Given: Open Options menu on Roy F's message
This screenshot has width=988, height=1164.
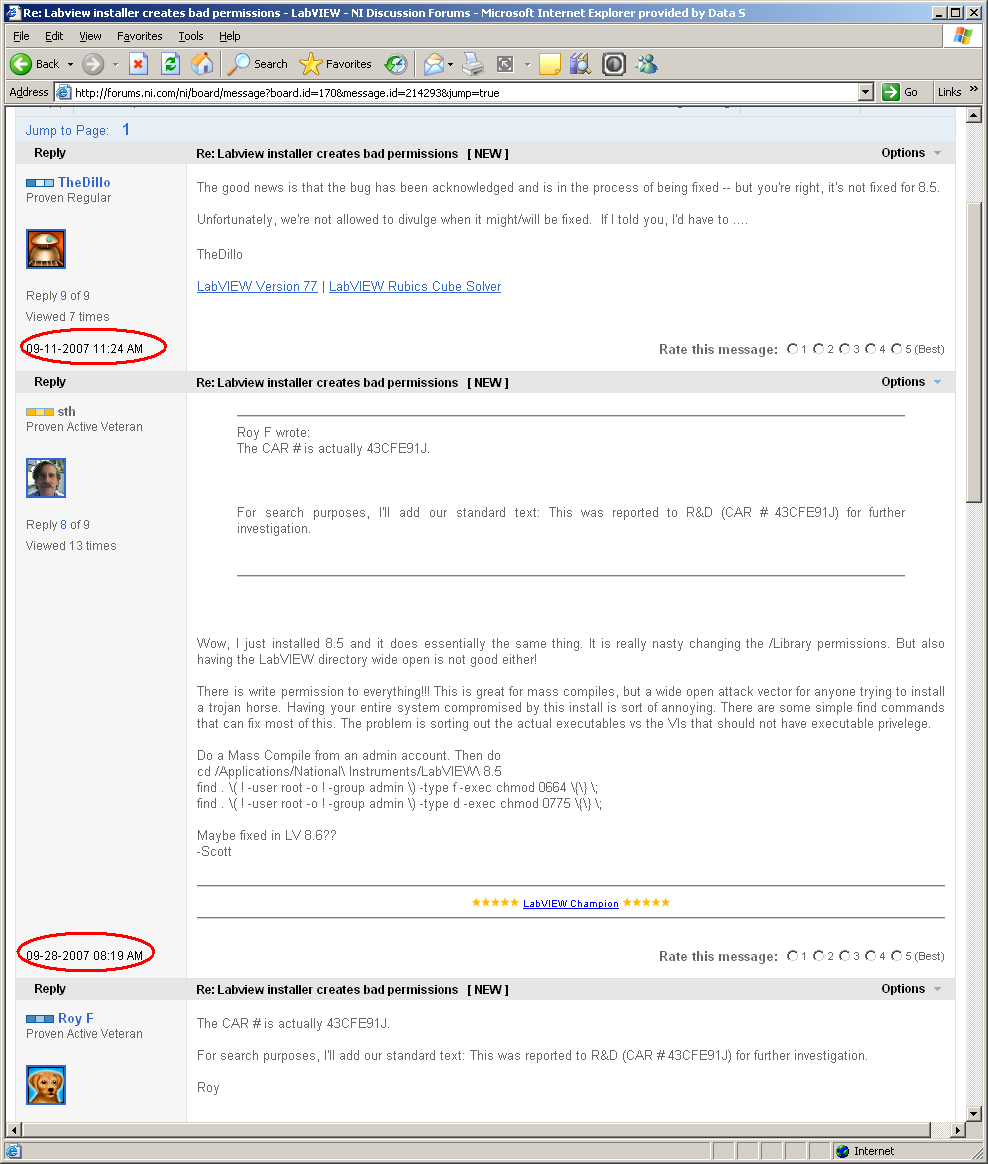Looking at the screenshot, I should 911,990.
